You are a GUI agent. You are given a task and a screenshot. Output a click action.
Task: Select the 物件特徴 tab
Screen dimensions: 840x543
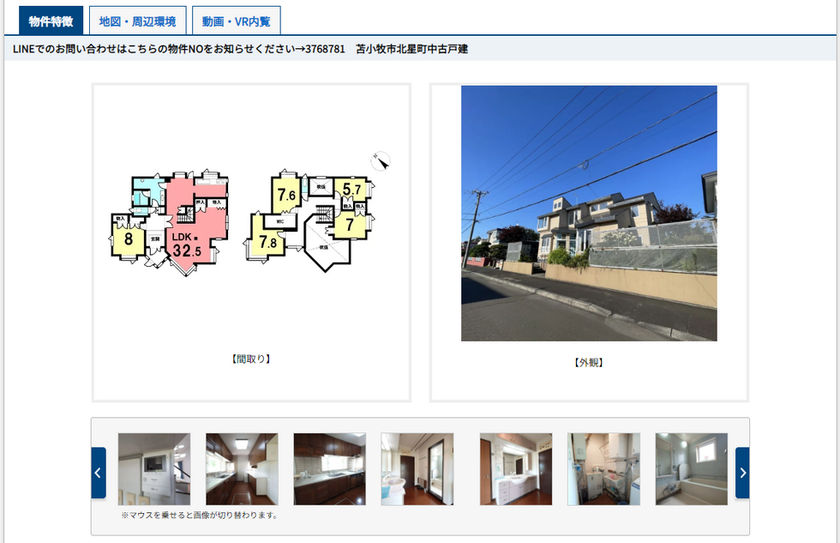coord(50,21)
